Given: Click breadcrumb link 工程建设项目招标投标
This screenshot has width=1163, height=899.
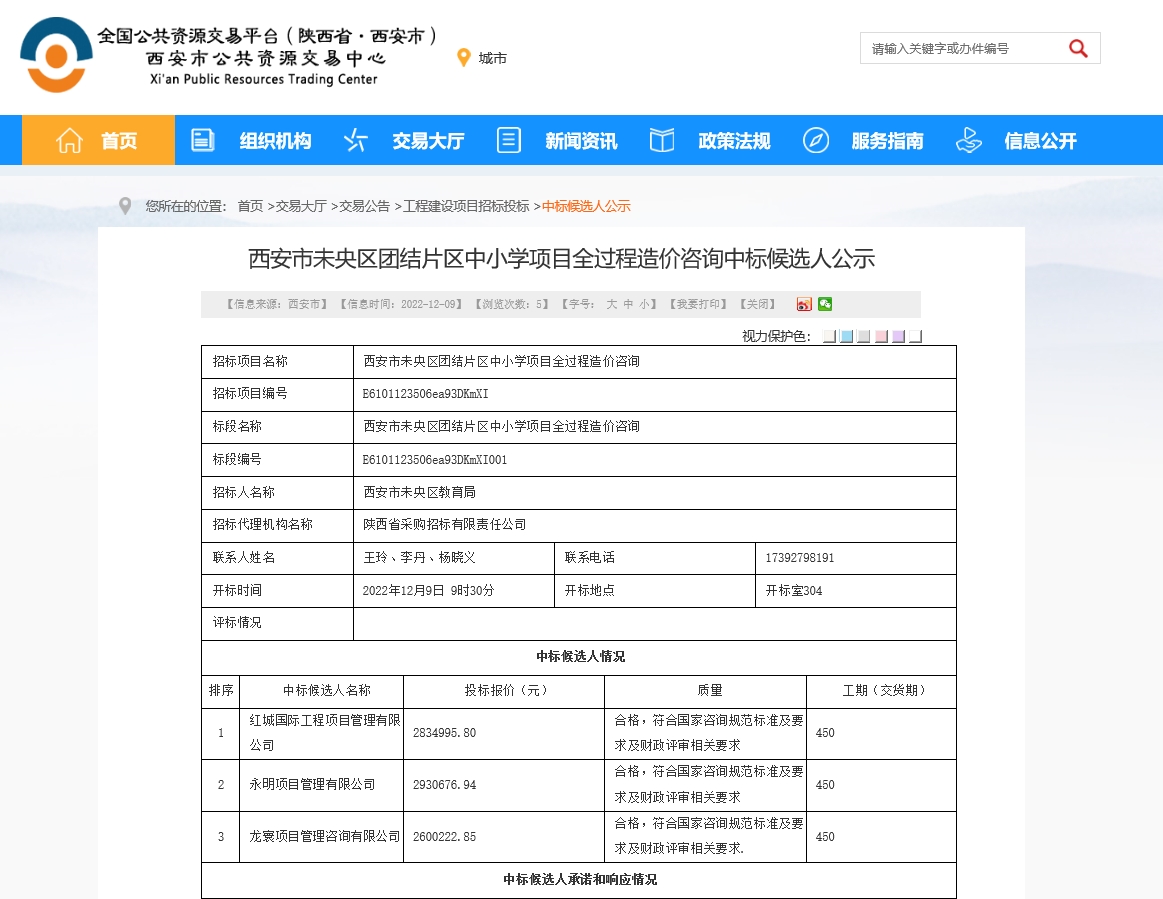Looking at the screenshot, I should point(467,206).
